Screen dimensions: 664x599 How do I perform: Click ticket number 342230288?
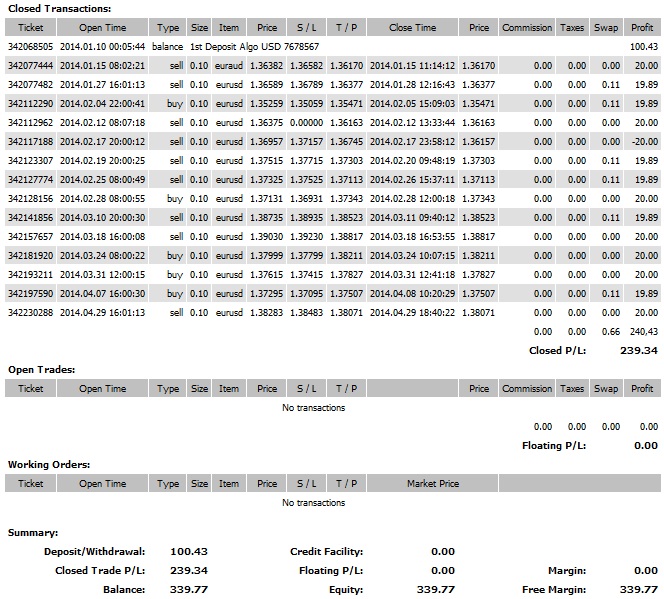(x=30, y=313)
